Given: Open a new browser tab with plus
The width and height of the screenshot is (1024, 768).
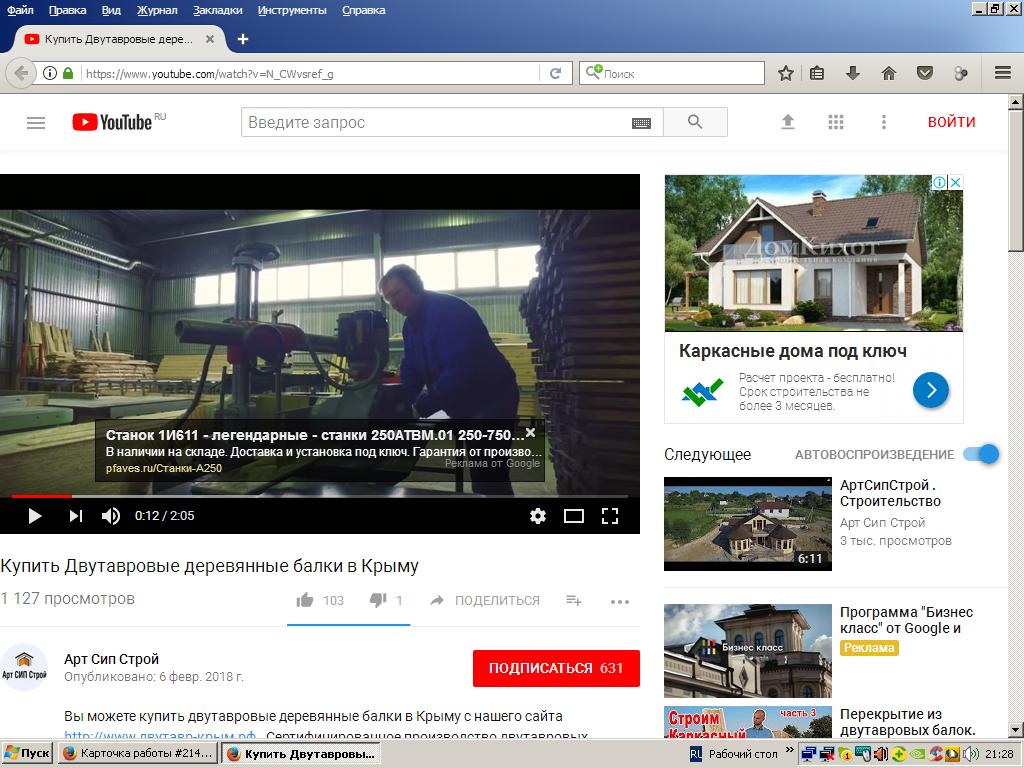Looking at the screenshot, I should click(x=243, y=39).
